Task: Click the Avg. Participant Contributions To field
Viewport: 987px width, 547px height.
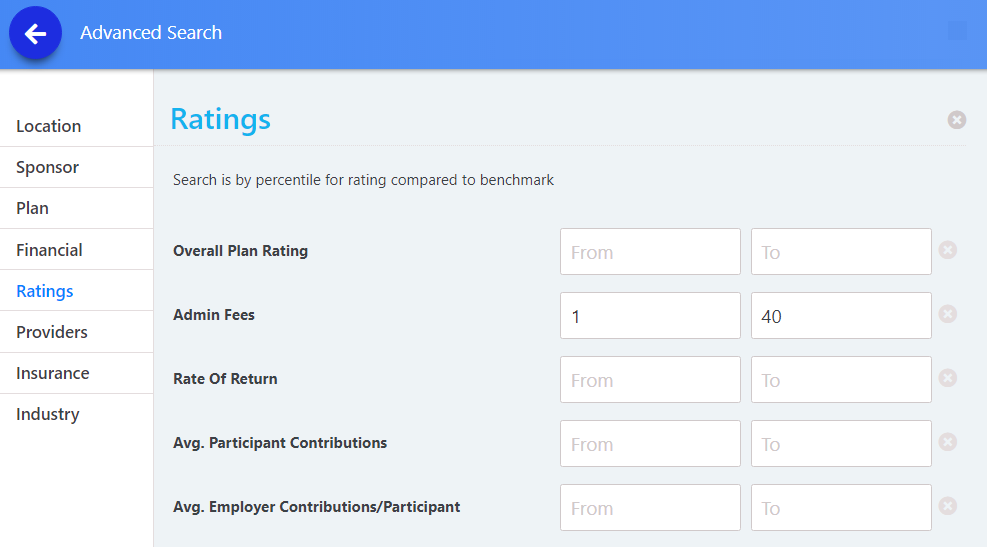Action: [841, 444]
